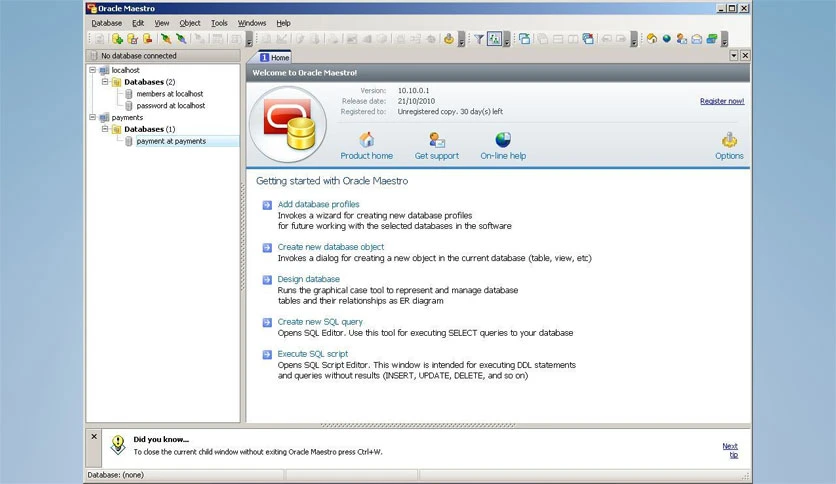Click the Connect to database plug icon

(166, 39)
